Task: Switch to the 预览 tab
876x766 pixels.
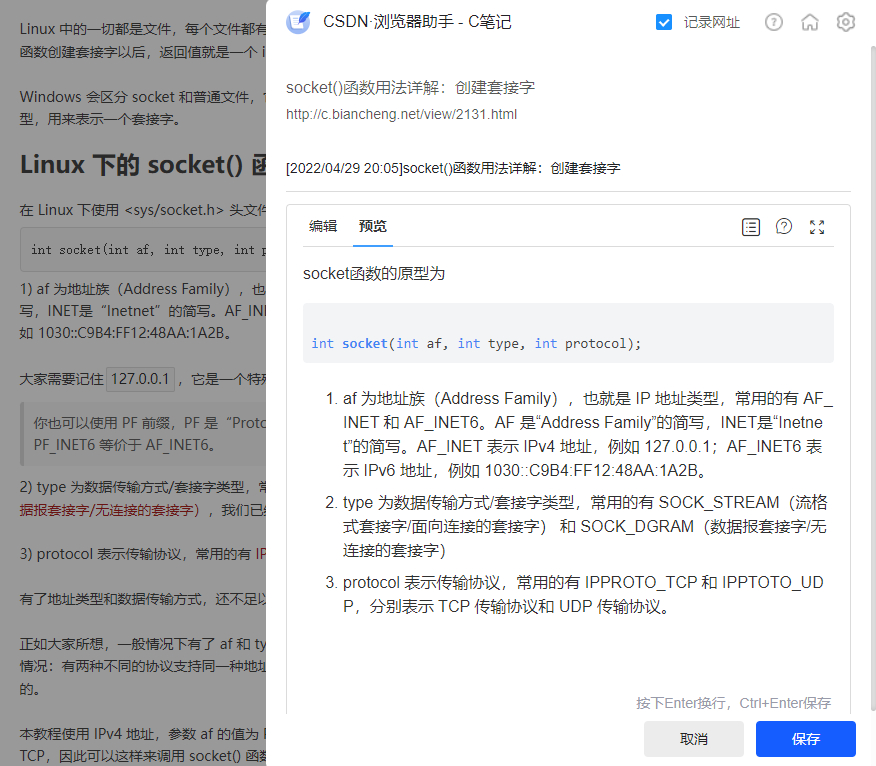Action: [x=373, y=226]
